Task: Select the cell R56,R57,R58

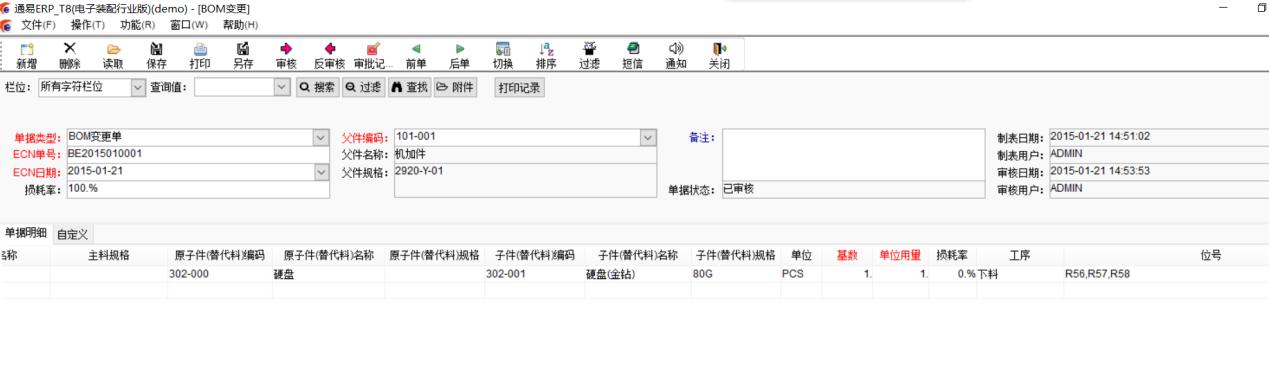Action: click(x=1166, y=273)
